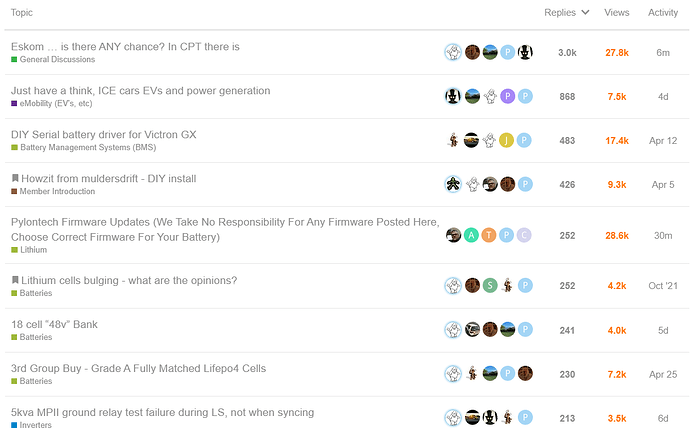Viewport: 690px width, 438px height.
Task: Click the yellow J avatar in DIY Serial row
Action: (506, 140)
